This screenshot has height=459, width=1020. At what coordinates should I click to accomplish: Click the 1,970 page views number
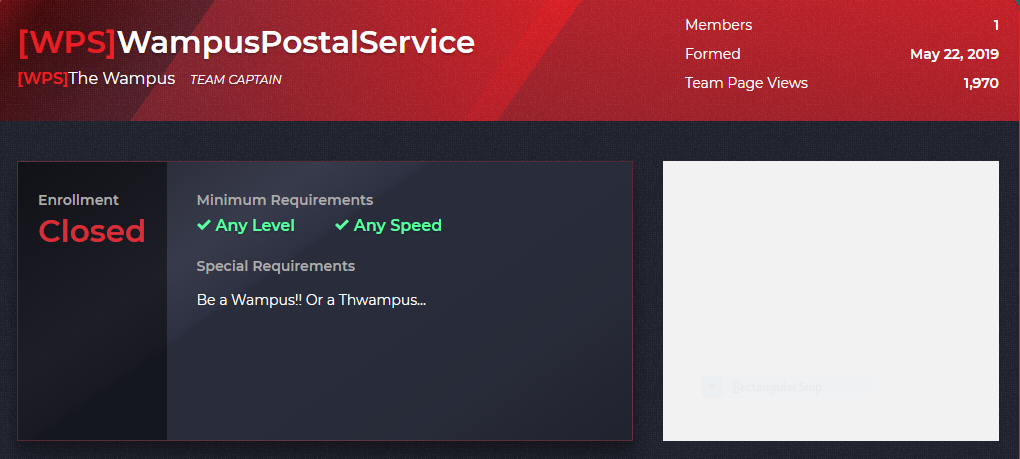tap(981, 83)
